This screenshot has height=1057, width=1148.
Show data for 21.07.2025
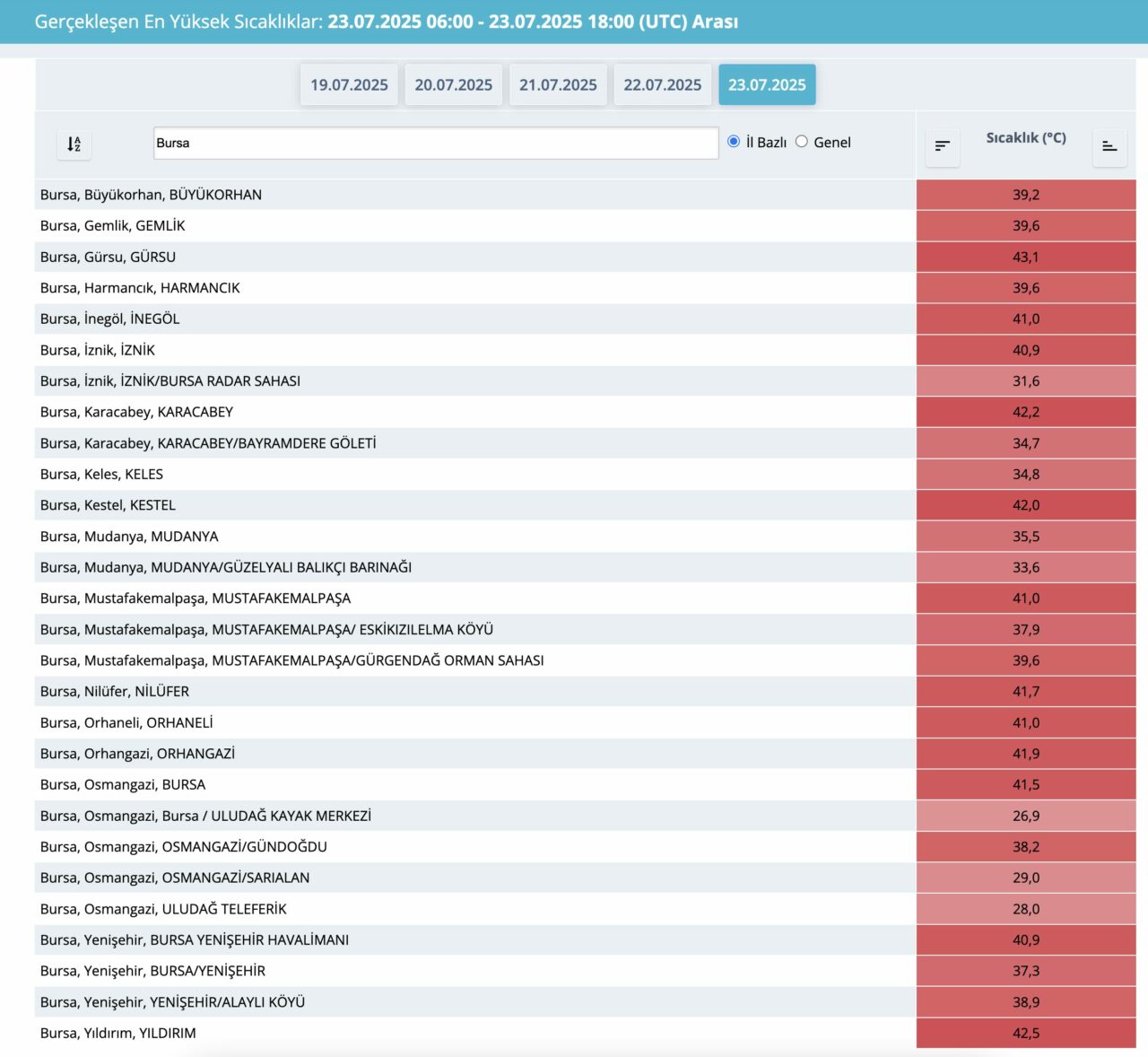coord(558,85)
